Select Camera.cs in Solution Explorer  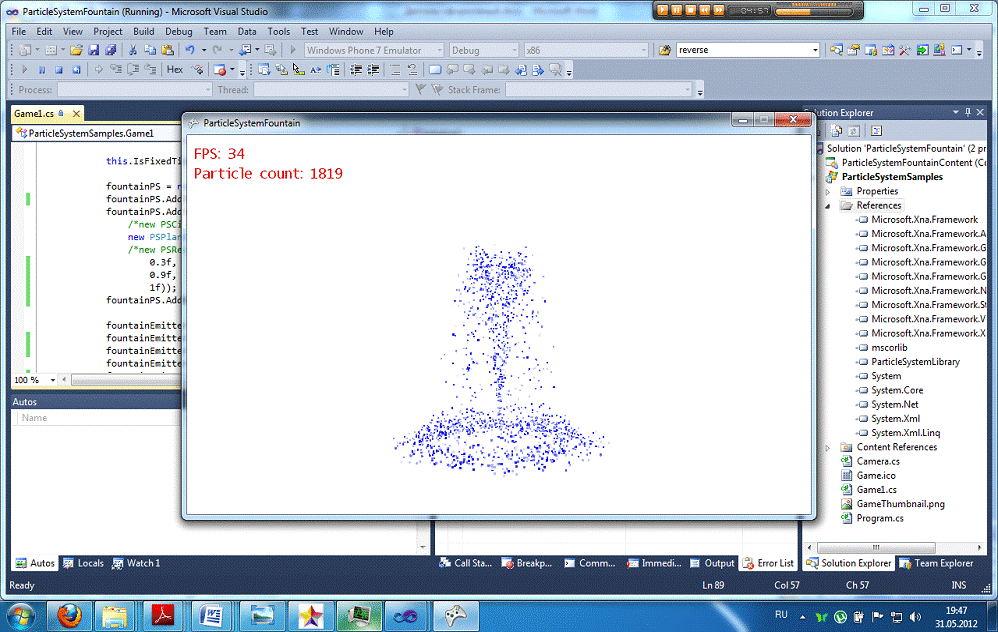[878, 461]
